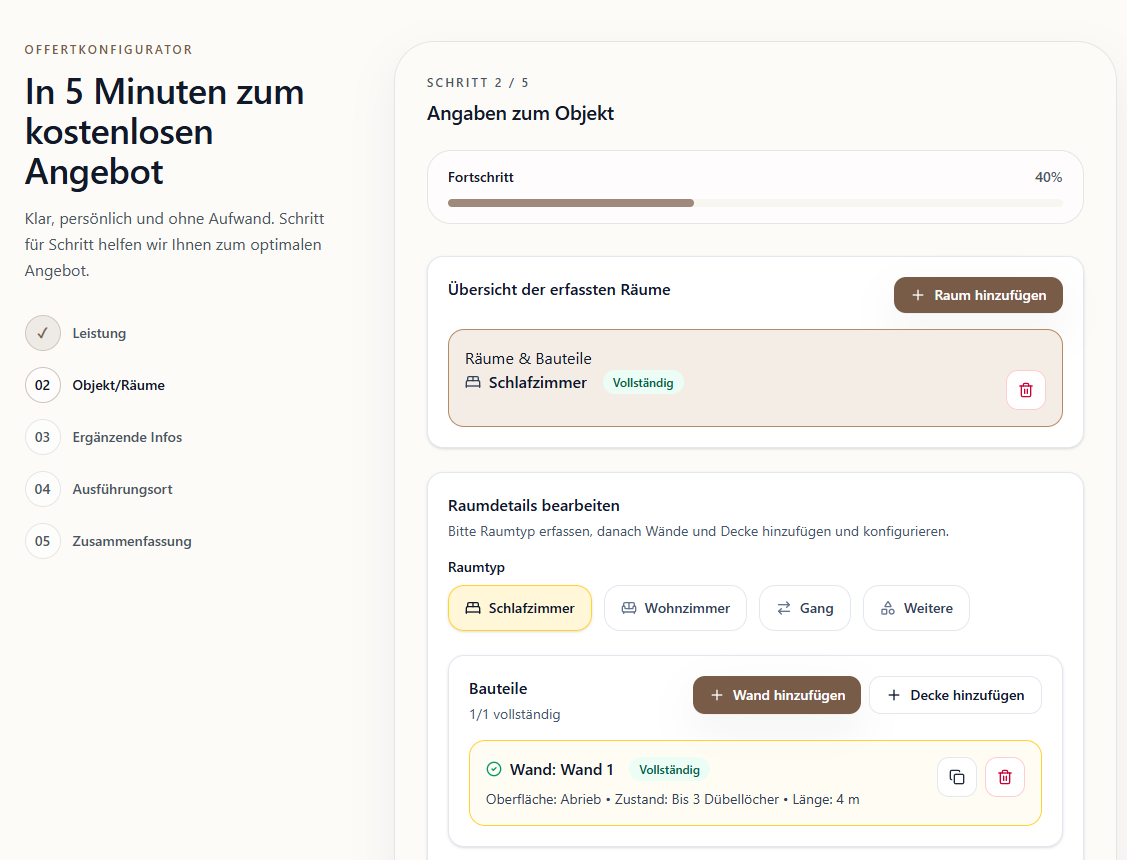Click the 1/1 vollständig status text
This screenshot has height=860, width=1127.
click(x=515, y=714)
